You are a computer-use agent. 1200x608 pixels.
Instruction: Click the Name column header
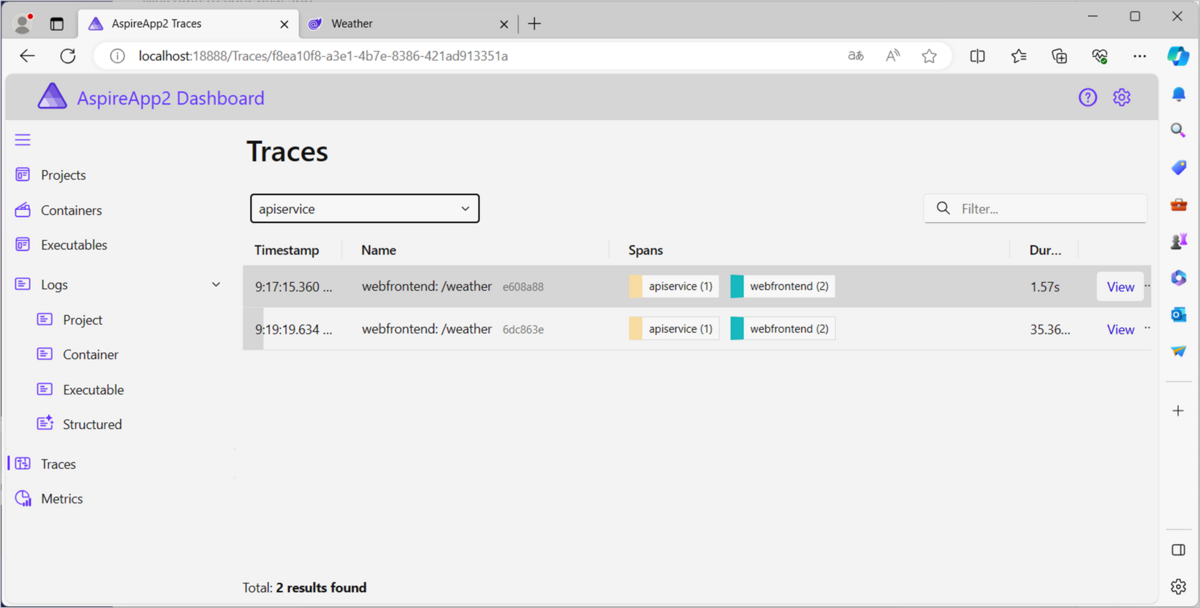pyautogui.click(x=379, y=250)
